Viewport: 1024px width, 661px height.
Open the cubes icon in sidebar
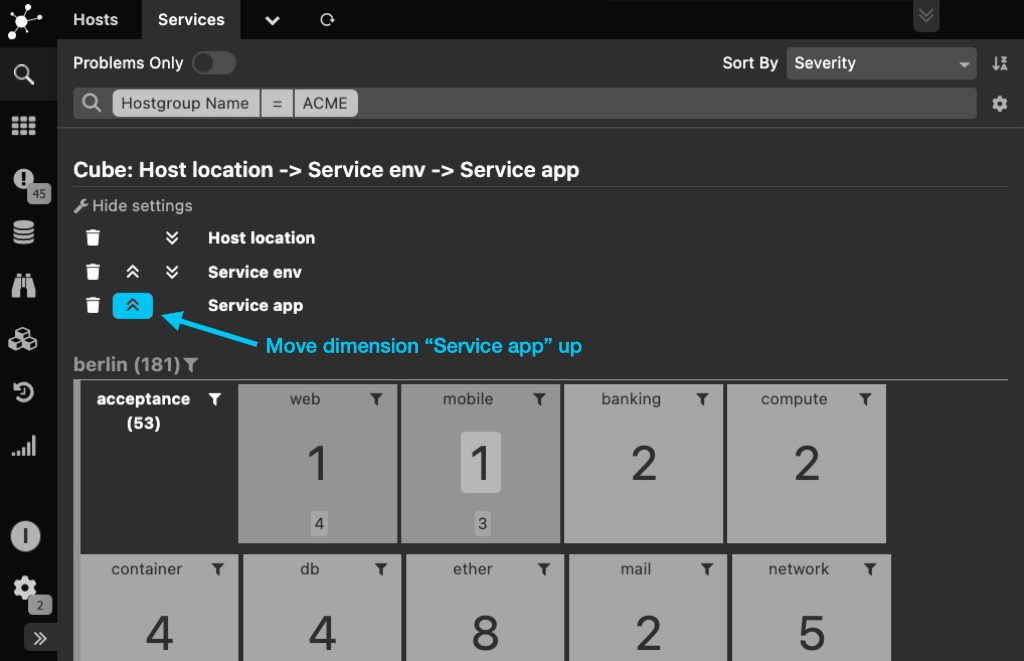coord(24,340)
